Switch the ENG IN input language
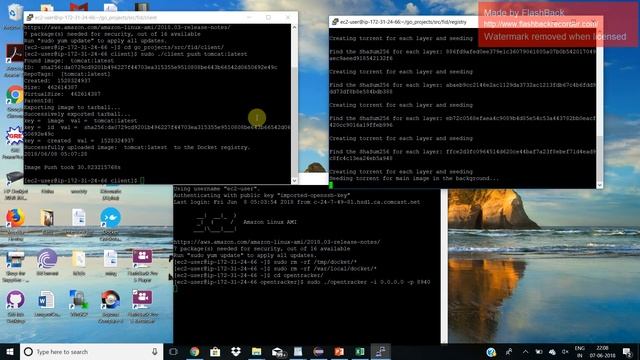The image size is (640, 360). click(x=580, y=351)
